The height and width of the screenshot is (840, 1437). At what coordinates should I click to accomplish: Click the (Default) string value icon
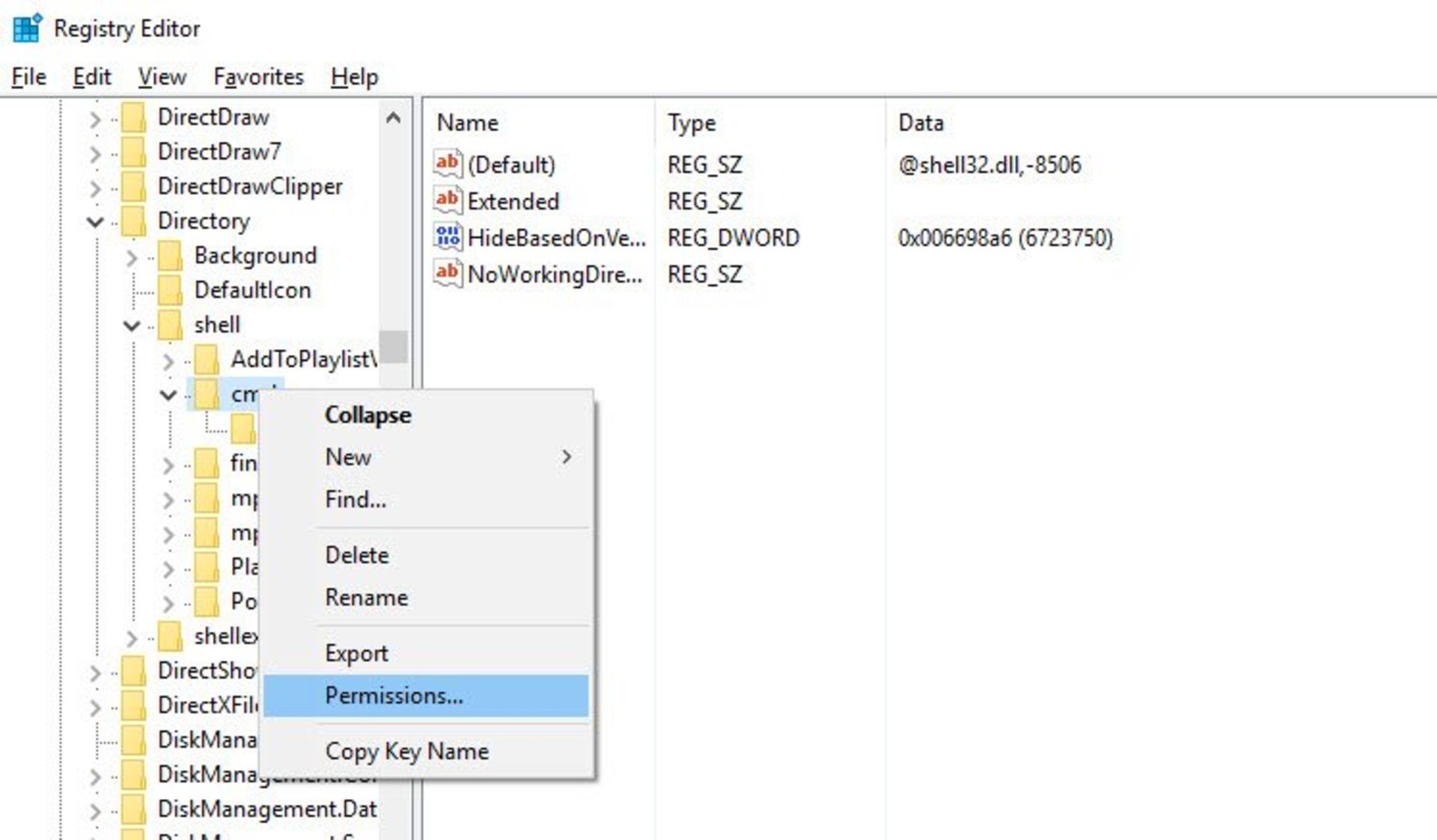[448, 163]
